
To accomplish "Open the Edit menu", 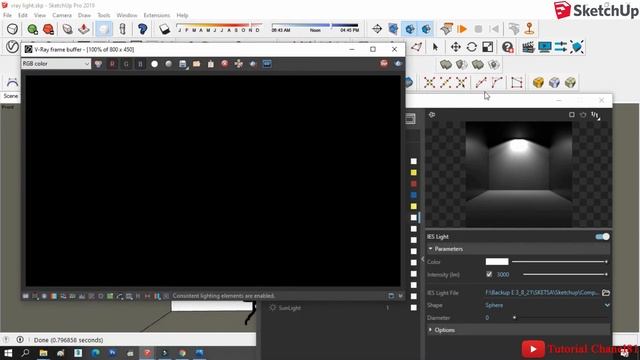I will [x=23, y=15].
